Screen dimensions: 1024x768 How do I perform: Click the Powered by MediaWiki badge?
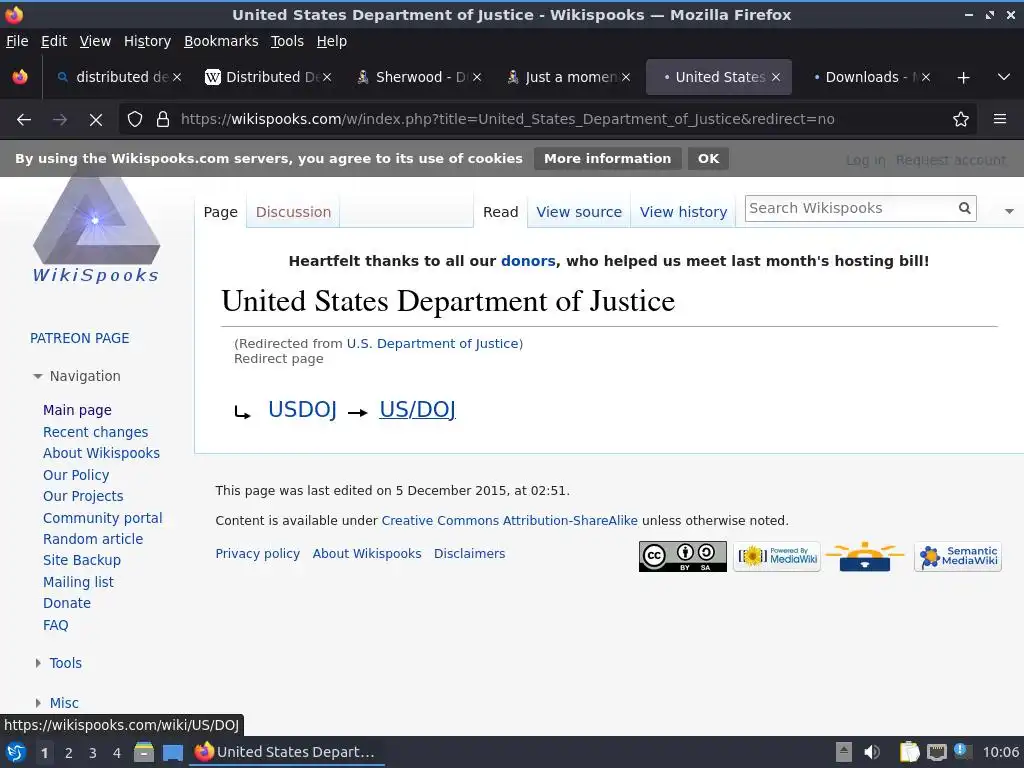coord(776,556)
